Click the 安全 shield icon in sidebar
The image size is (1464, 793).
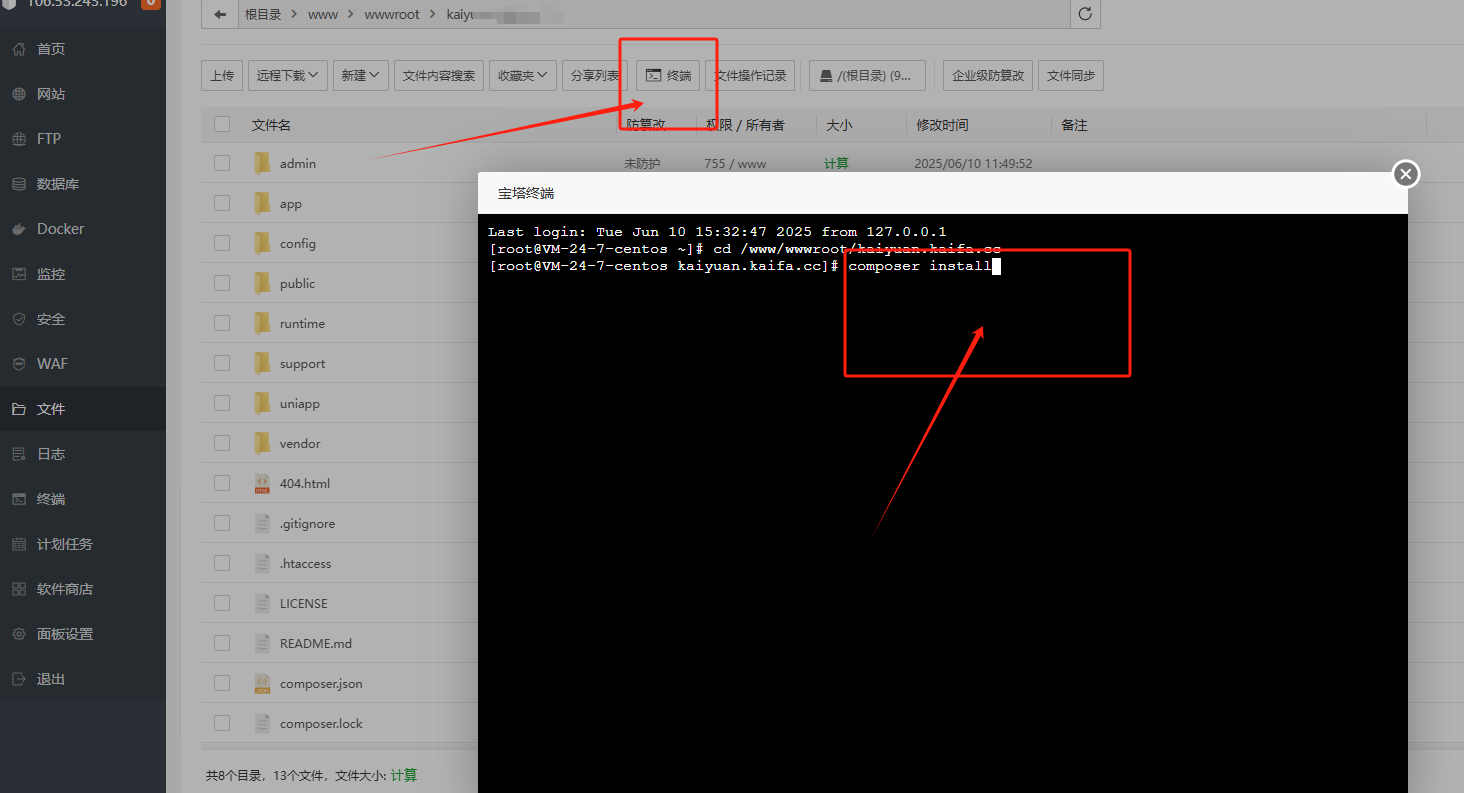[18, 319]
